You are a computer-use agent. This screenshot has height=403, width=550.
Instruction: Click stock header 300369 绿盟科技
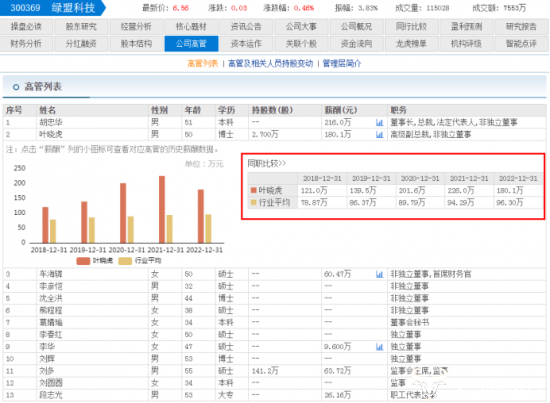click(53, 8)
